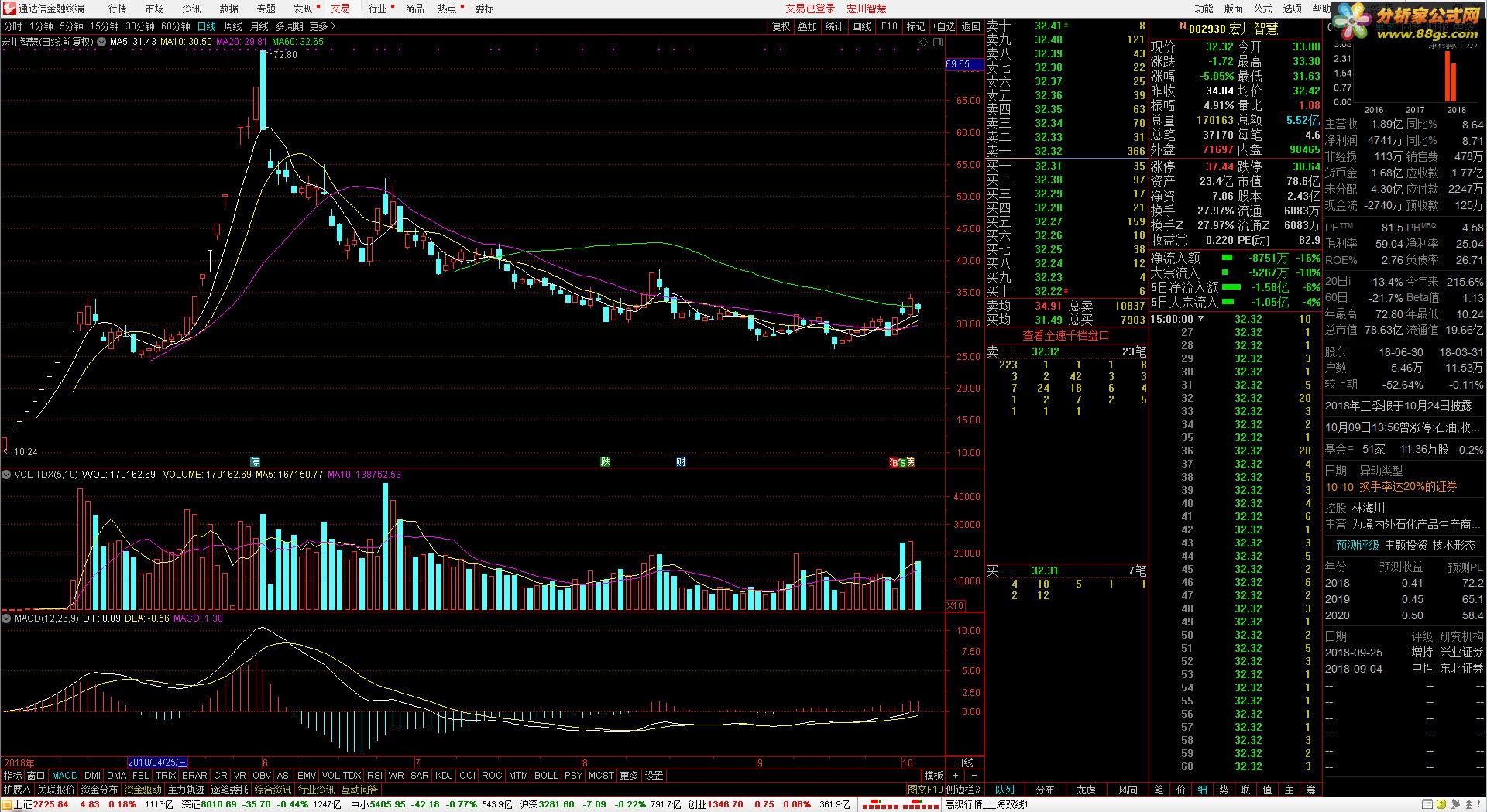This screenshot has width=1487, height=812.
Task: Open the 主力轨迹 tab
Action: [187, 790]
